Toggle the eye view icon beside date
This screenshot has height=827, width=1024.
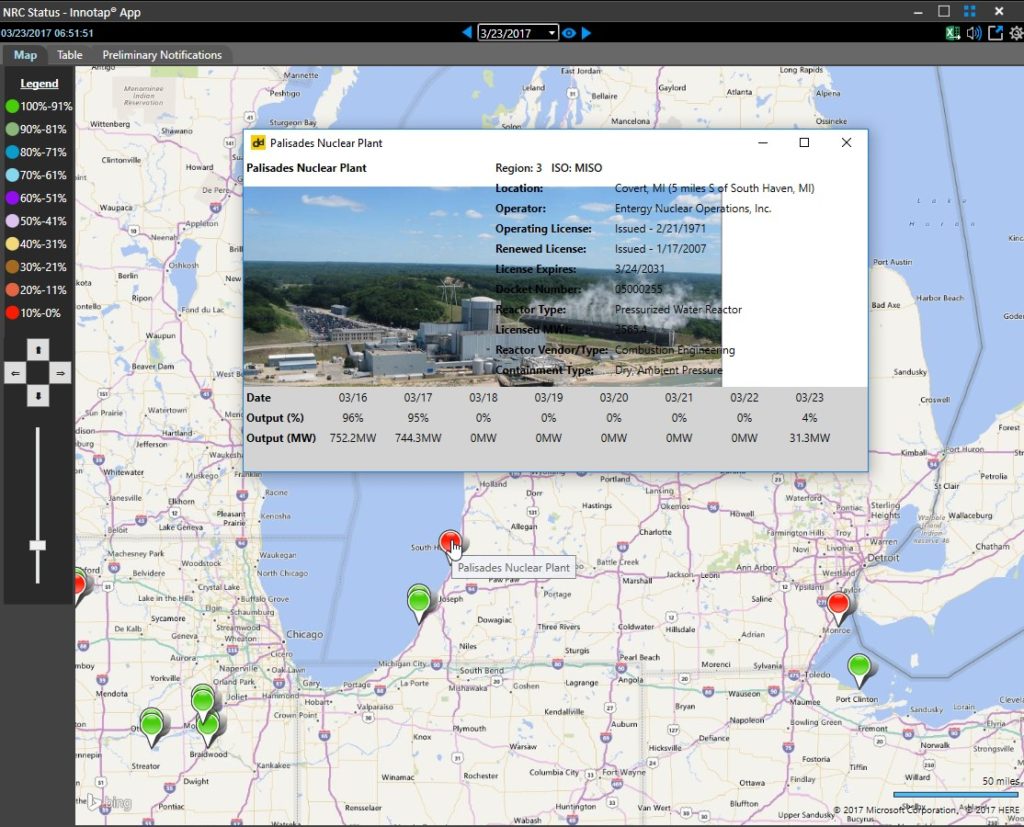(569, 33)
